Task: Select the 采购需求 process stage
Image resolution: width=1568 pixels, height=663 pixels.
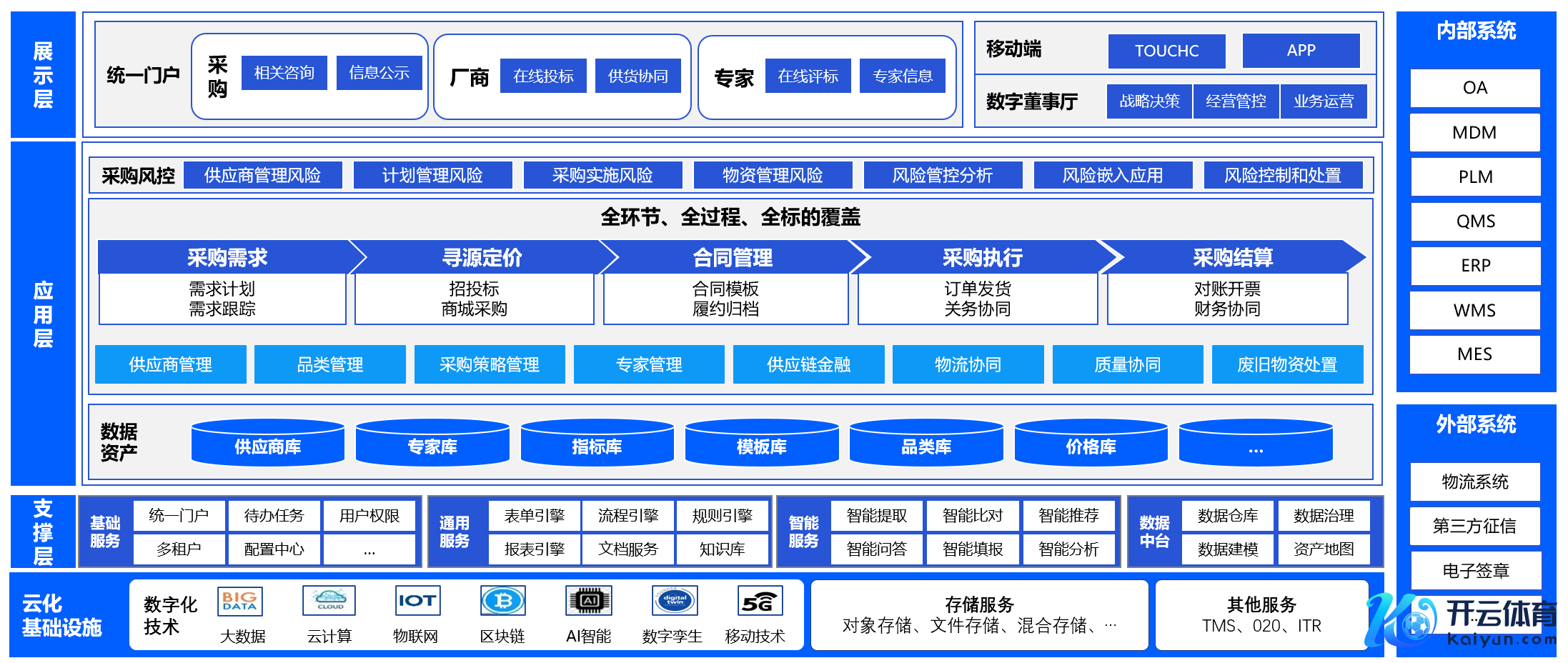Action: (227, 257)
